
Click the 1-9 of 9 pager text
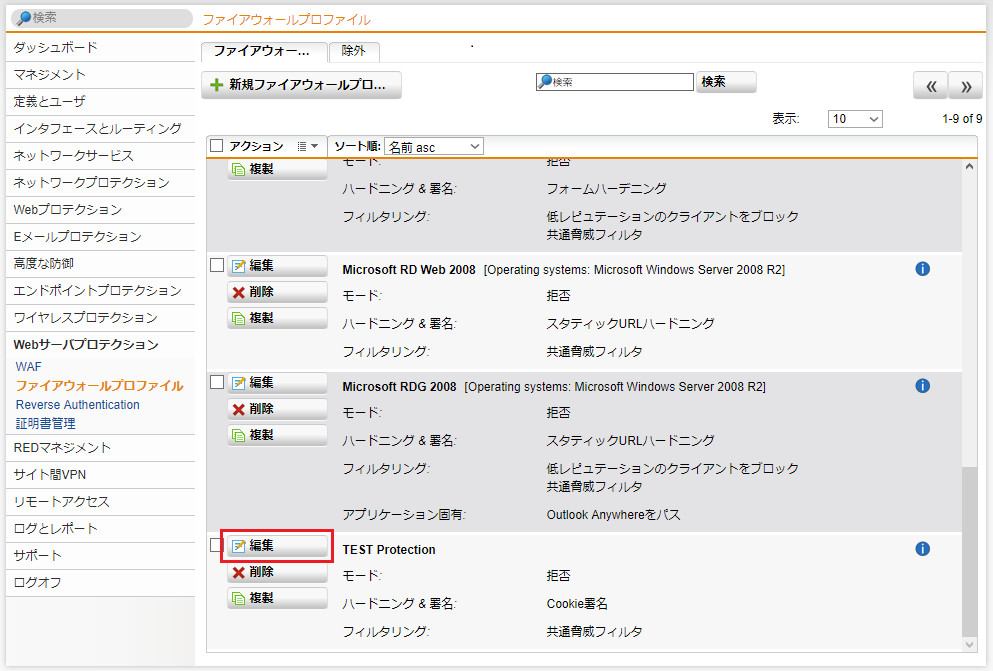coord(962,119)
